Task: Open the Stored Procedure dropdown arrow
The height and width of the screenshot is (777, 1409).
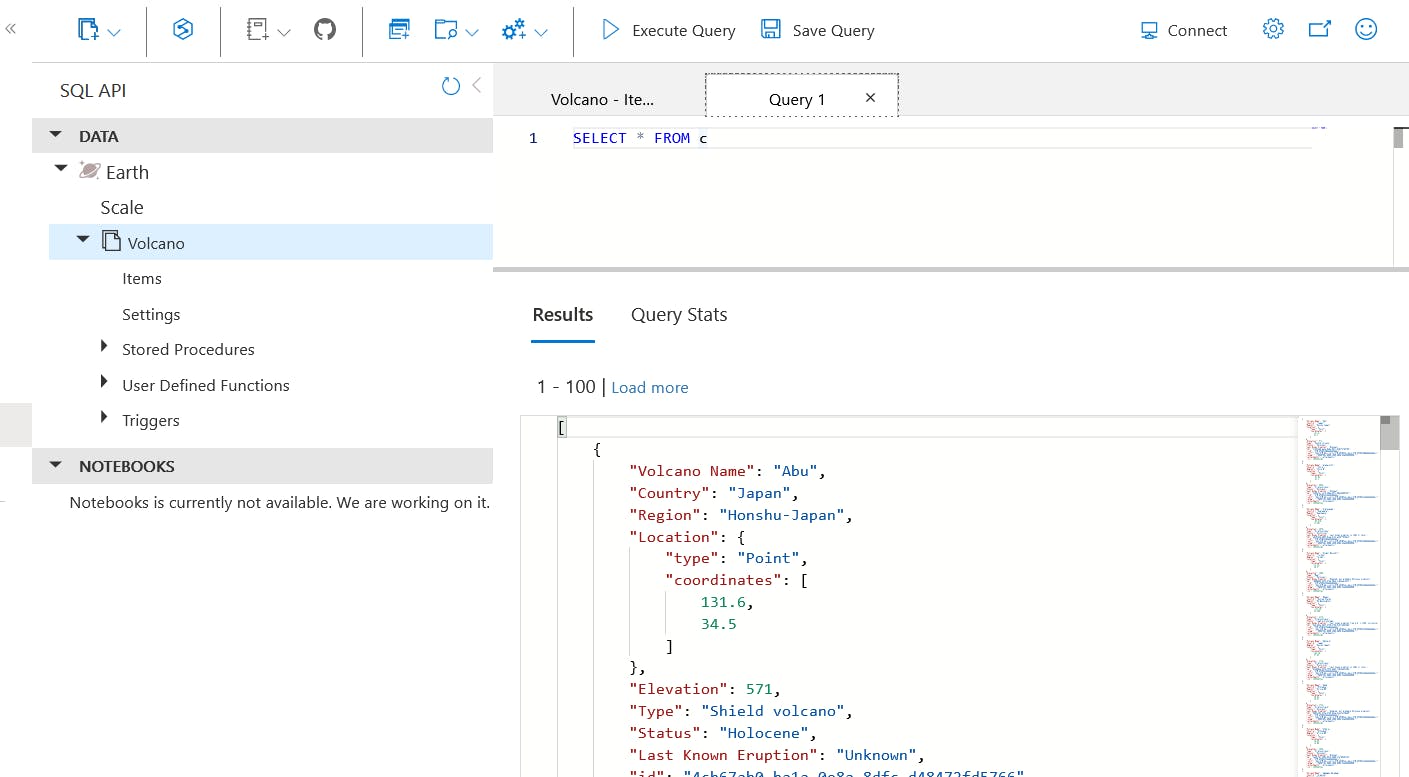Action: tap(541, 32)
